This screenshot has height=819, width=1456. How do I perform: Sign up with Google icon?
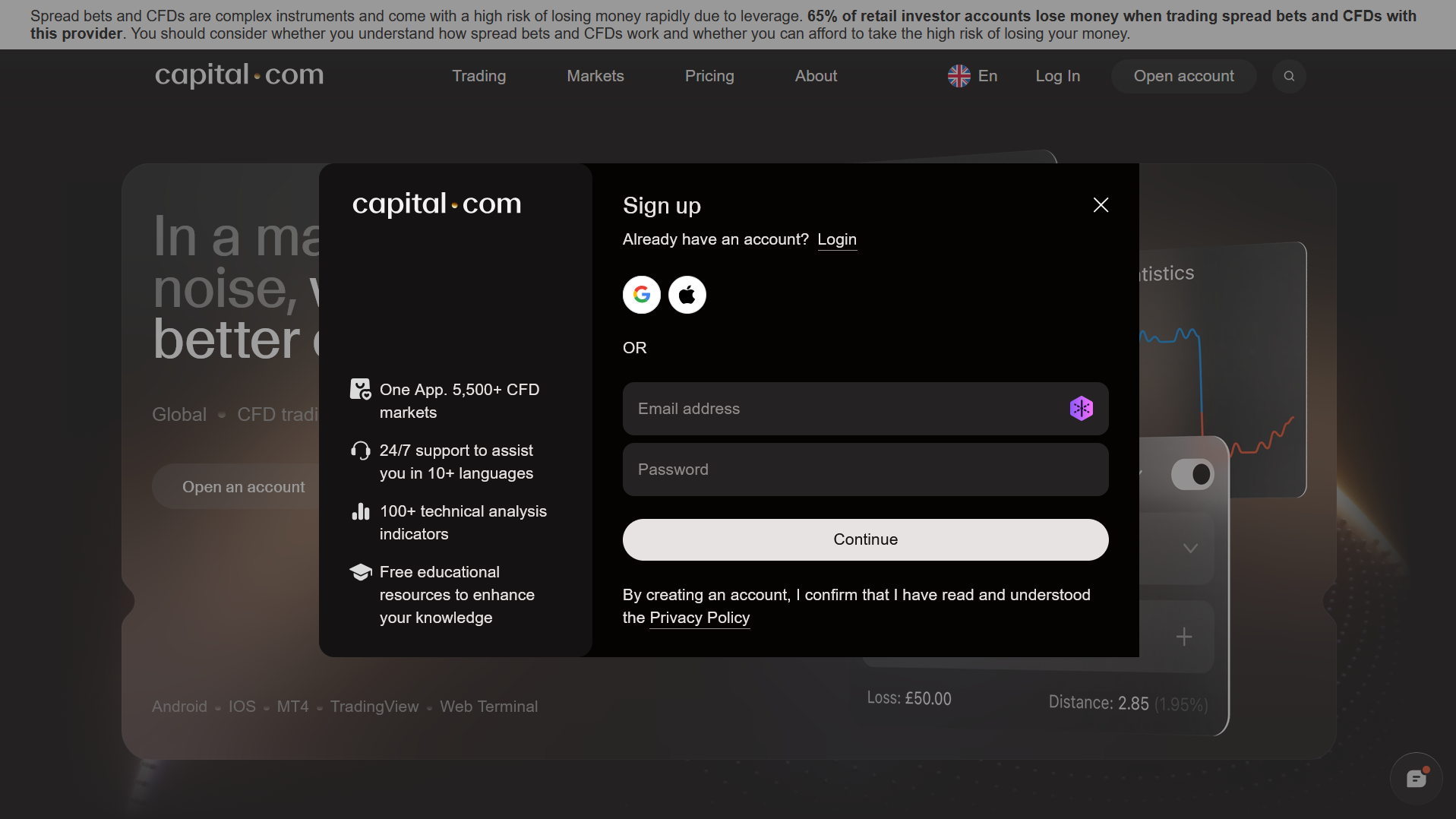tap(642, 295)
